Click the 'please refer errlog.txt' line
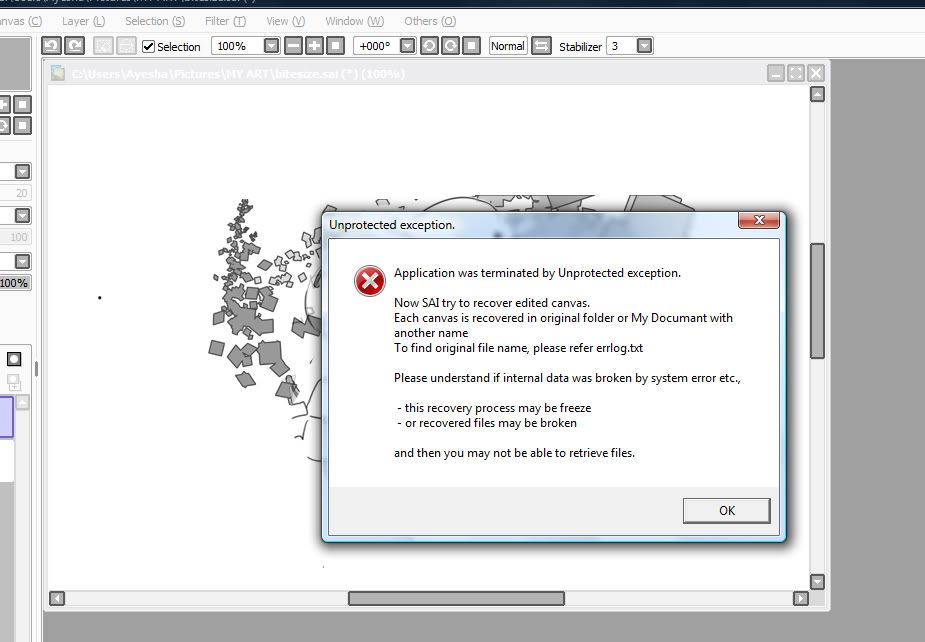The height and width of the screenshot is (642, 925). 588,348
